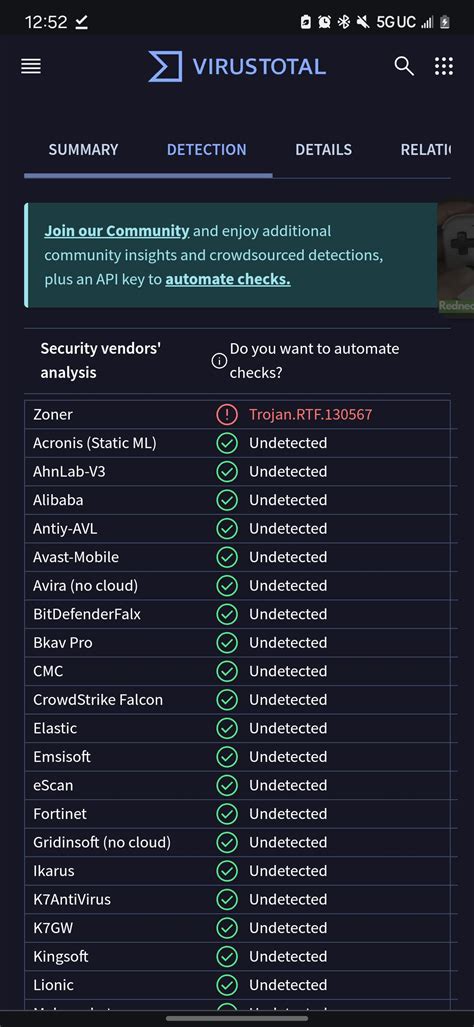Switch to the Summary tab
Image resolution: width=474 pixels, height=1027 pixels.
pyautogui.click(x=83, y=149)
